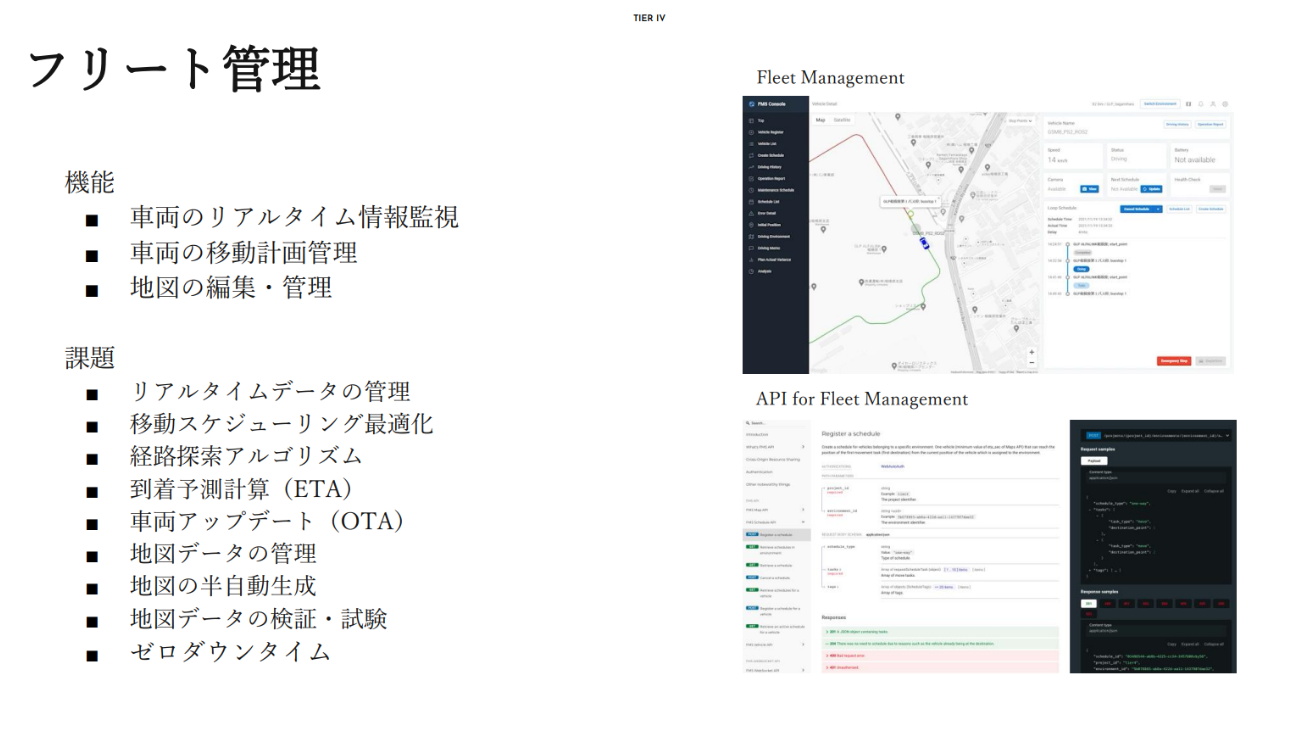Open Authentication in the docs sidebar
Image resolution: width=1300 pixels, height=731 pixels.
(759, 472)
